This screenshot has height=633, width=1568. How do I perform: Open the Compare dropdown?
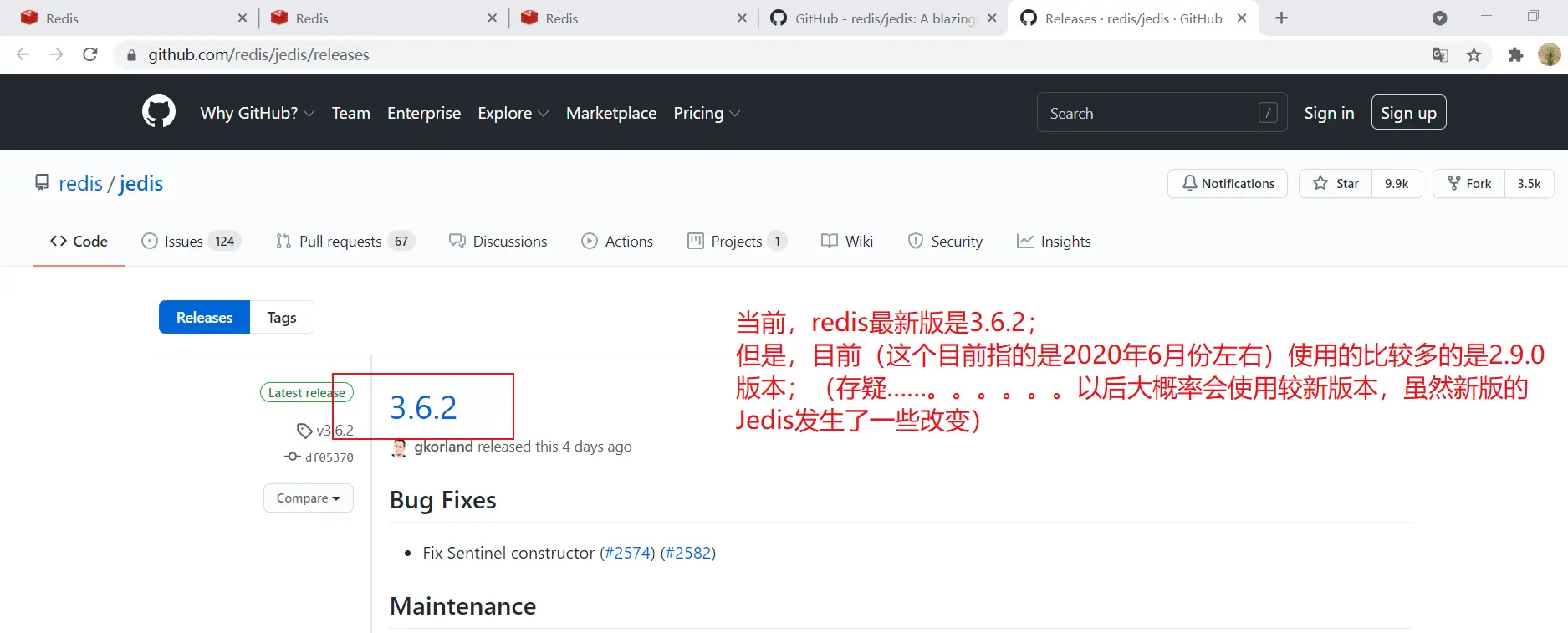pos(309,498)
